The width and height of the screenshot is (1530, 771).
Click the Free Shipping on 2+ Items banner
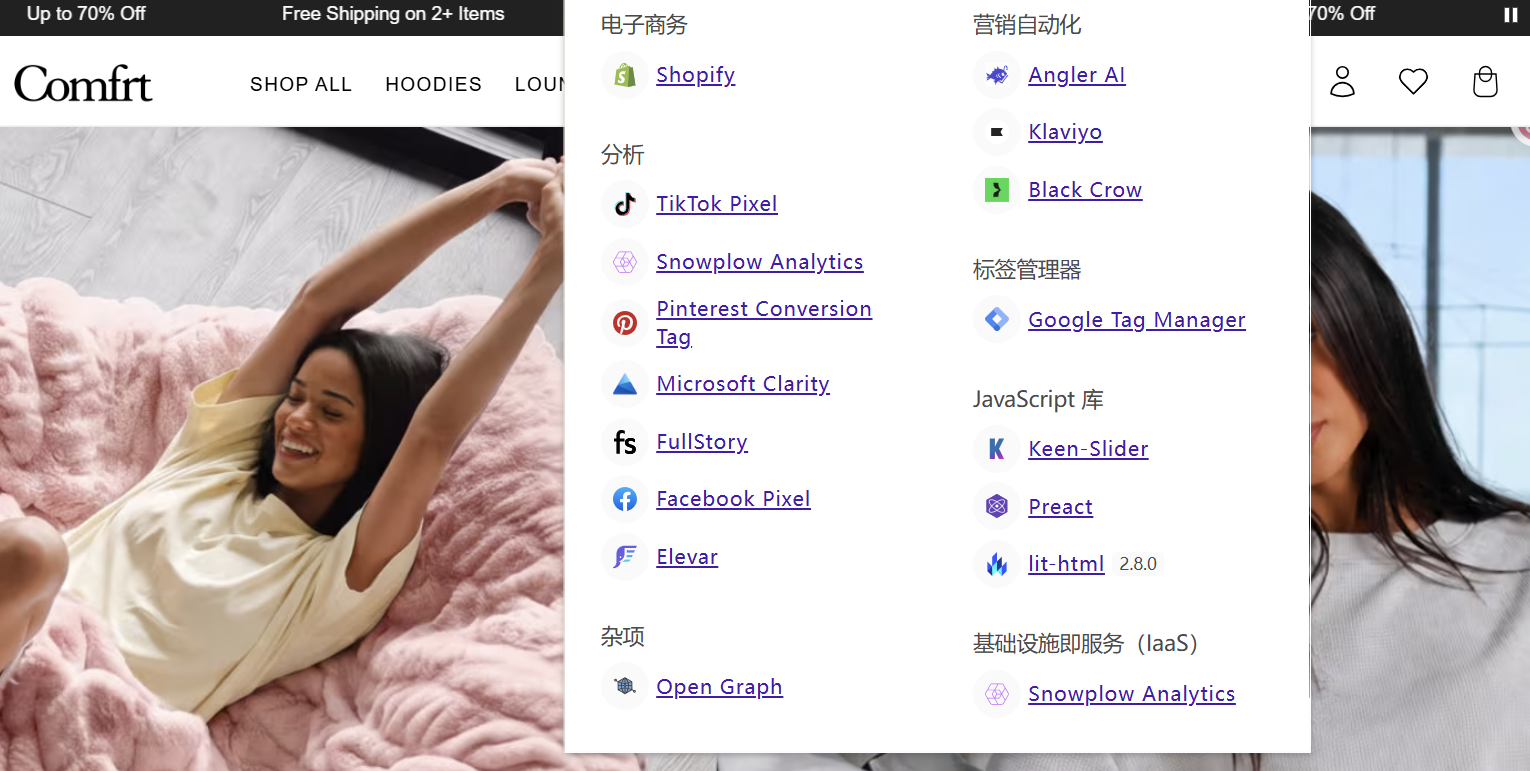[x=393, y=14]
